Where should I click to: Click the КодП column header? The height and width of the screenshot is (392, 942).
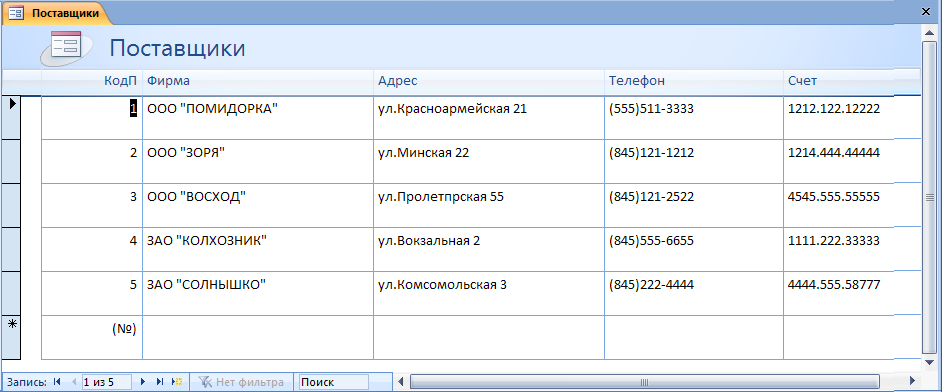point(92,81)
